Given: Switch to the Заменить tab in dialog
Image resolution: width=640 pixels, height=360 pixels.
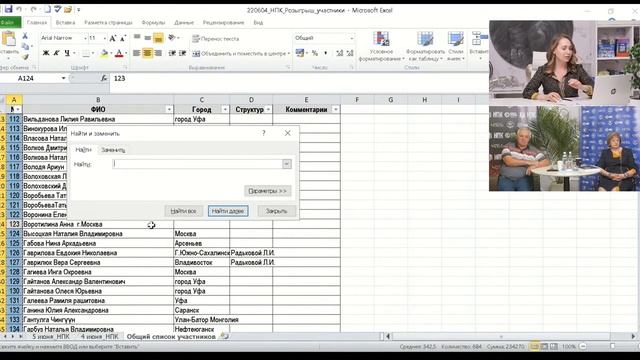Looking at the screenshot, I should pos(113,150).
